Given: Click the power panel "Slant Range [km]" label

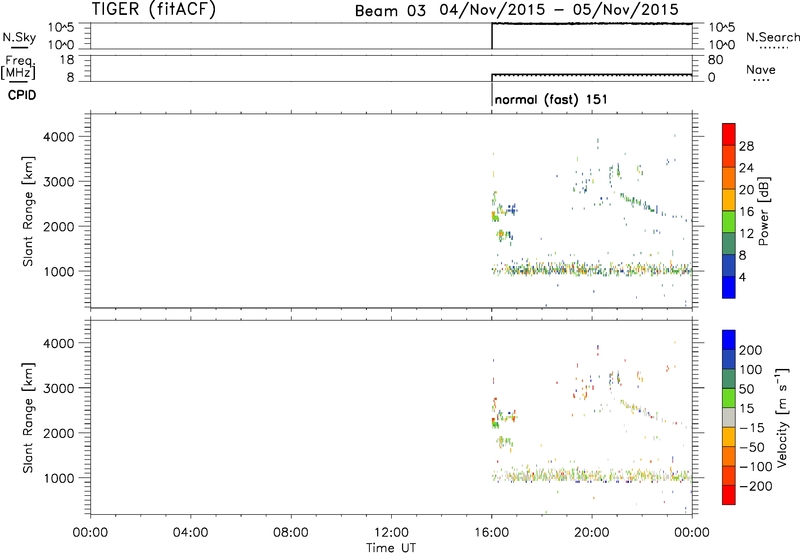Looking at the screenshot, I should click(x=28, y=211).
